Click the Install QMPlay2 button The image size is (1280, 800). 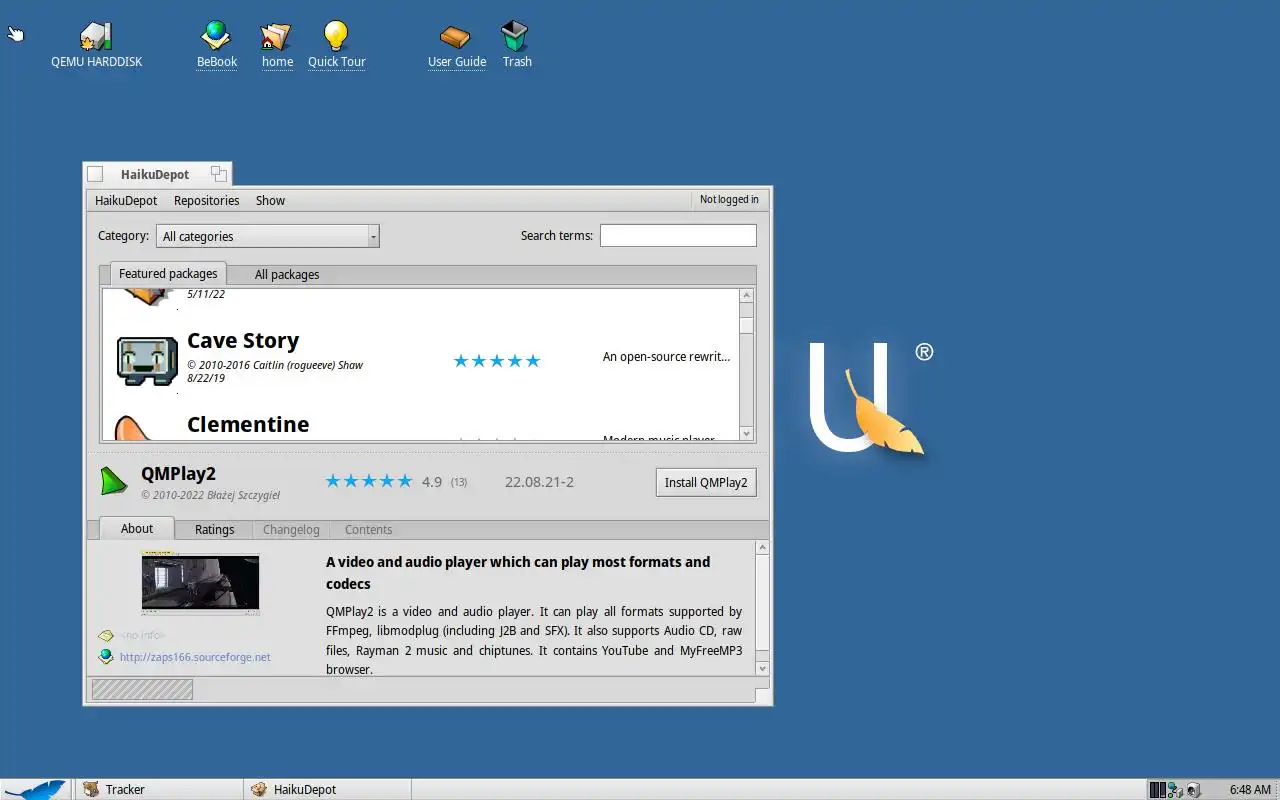pyautogui.click(x=706, y=482)
